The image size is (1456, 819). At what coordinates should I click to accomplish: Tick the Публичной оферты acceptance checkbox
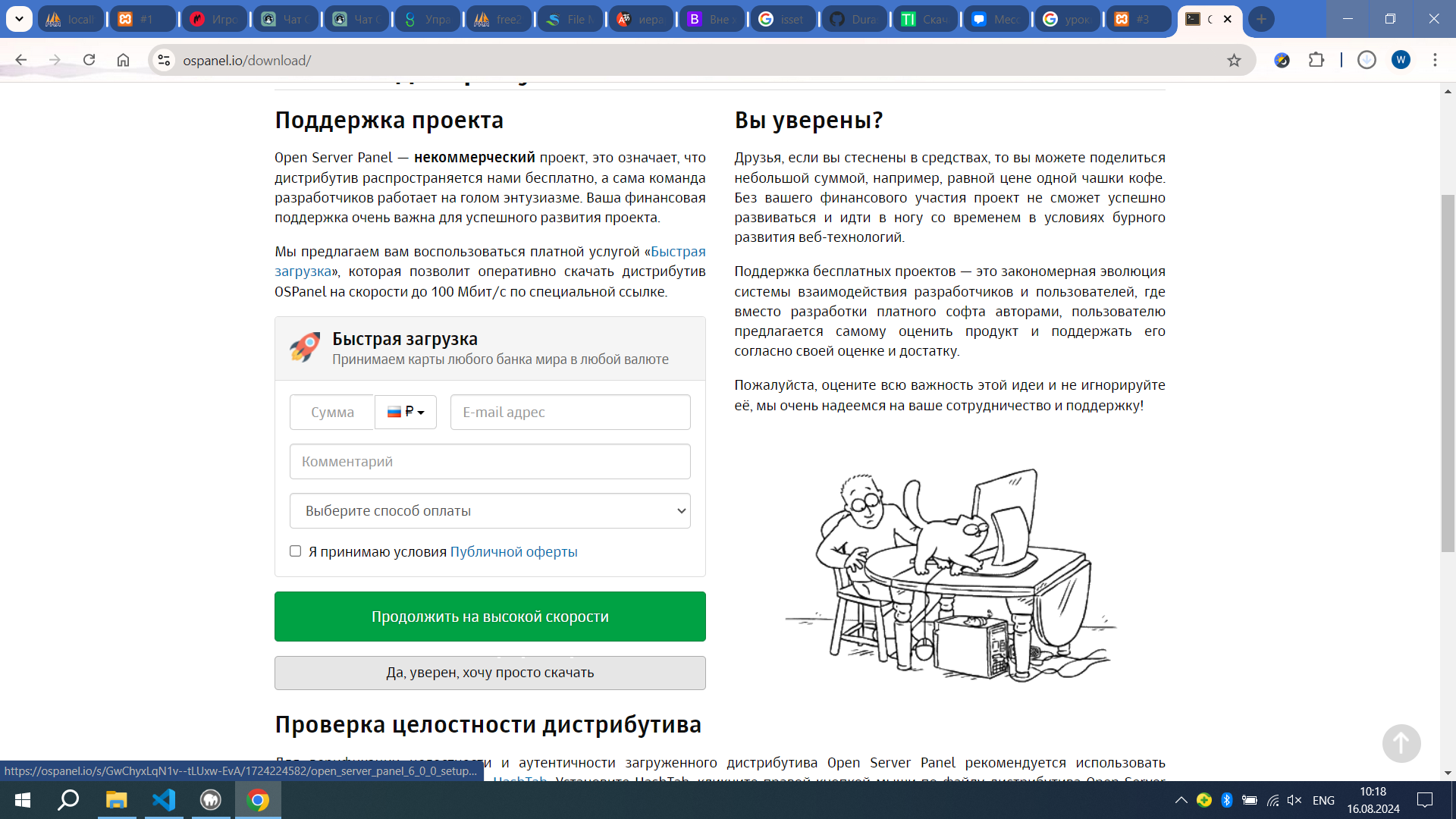tap(296, 551)
